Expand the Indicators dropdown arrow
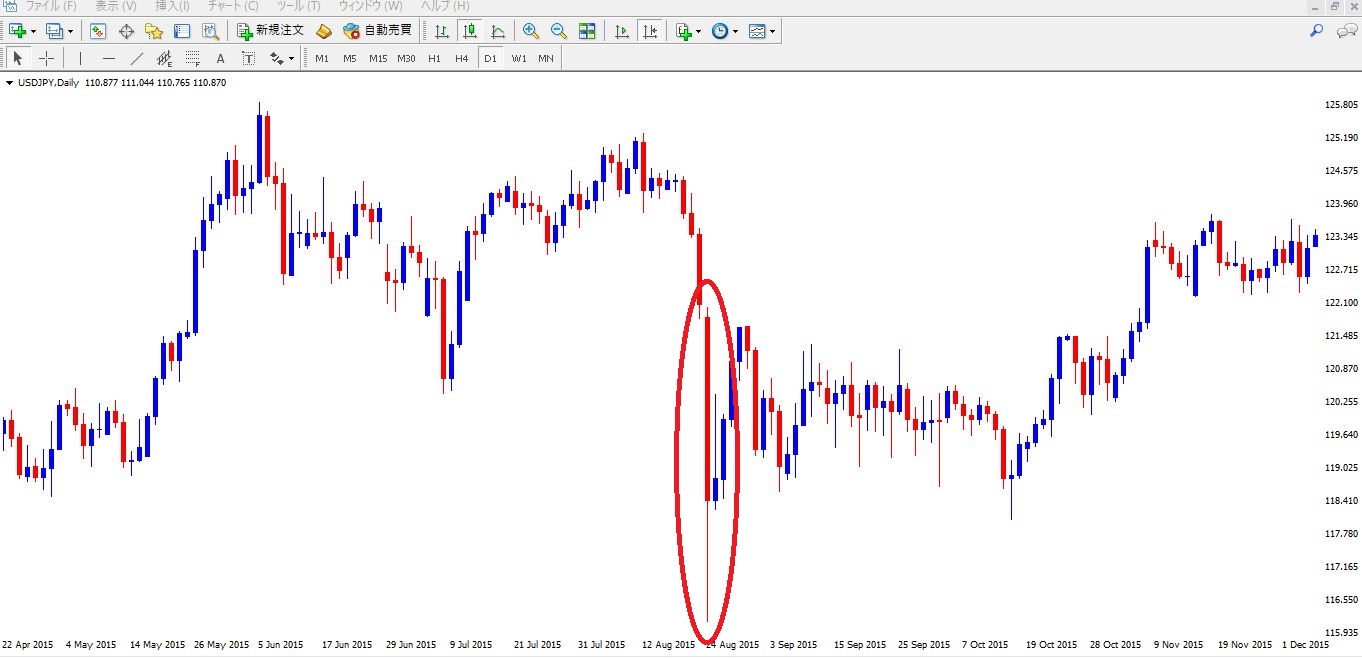This screenshot has height=658, width=1362. click(x=698, y=31)
